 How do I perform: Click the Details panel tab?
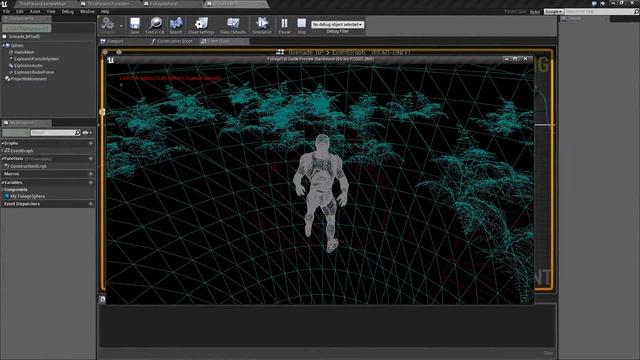coord(584,19)
